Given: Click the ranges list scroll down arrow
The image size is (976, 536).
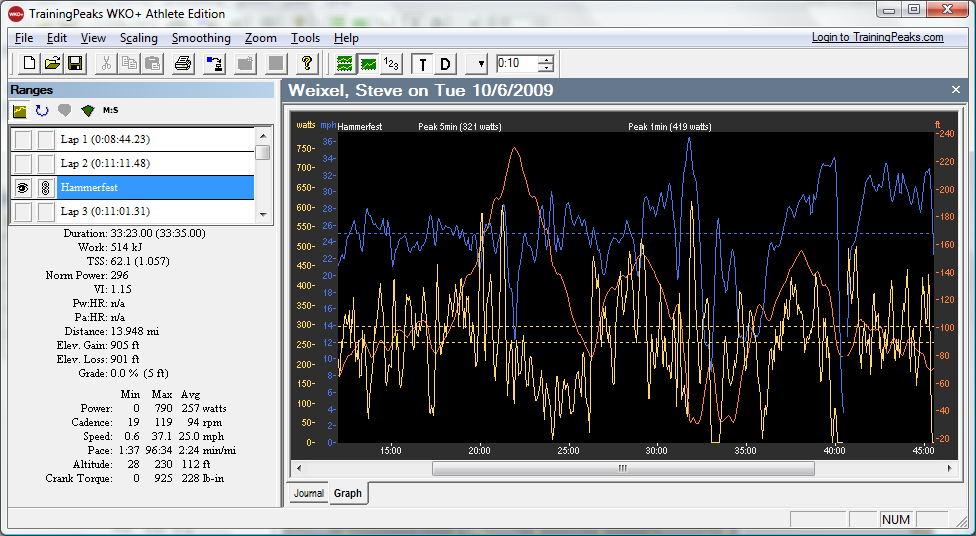Looking at the screenshot, I should [x=263, y=215].
